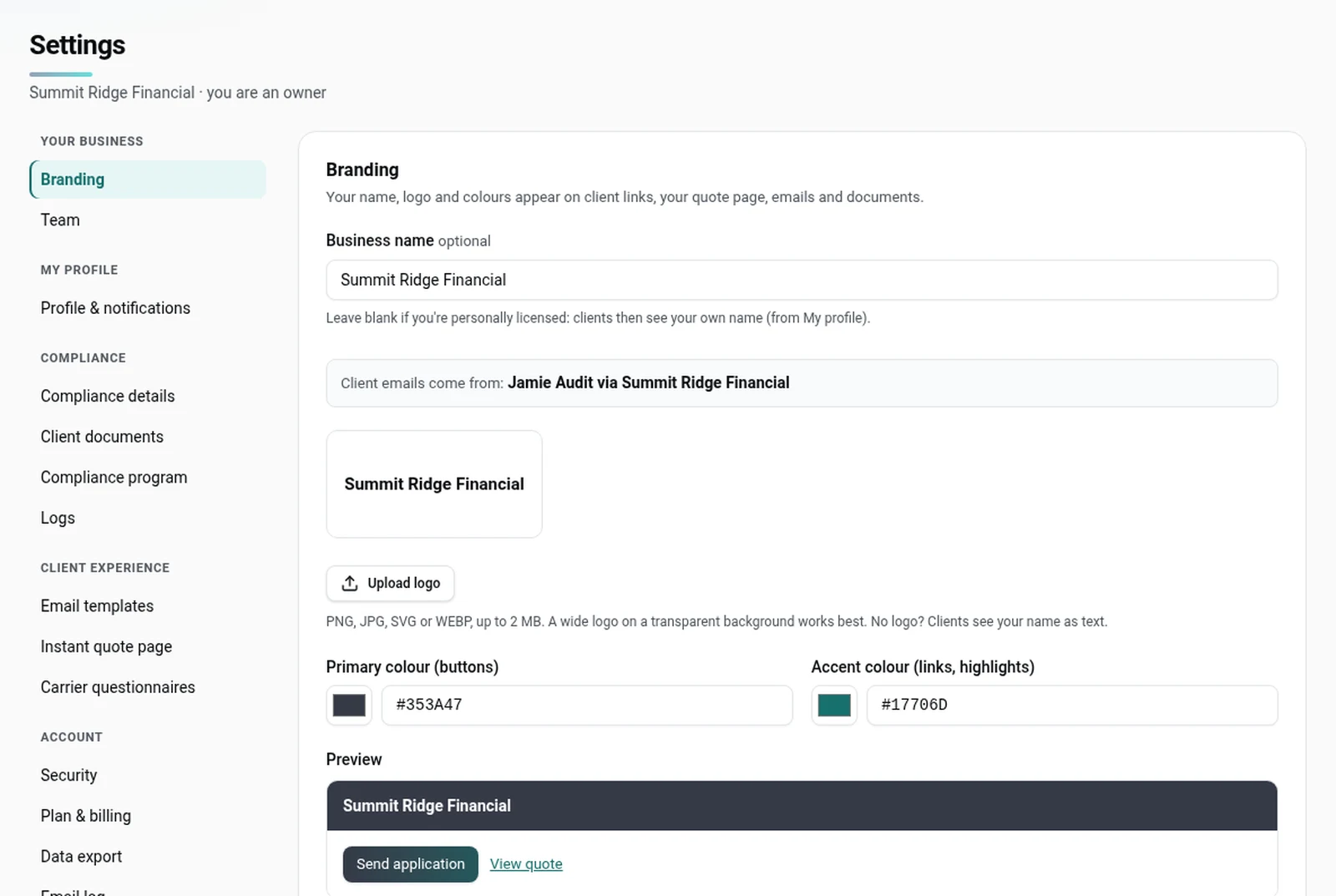This screenshot has height=896, width=1336.
Task: Open the Branding settings section
Action: click(148, 180)
